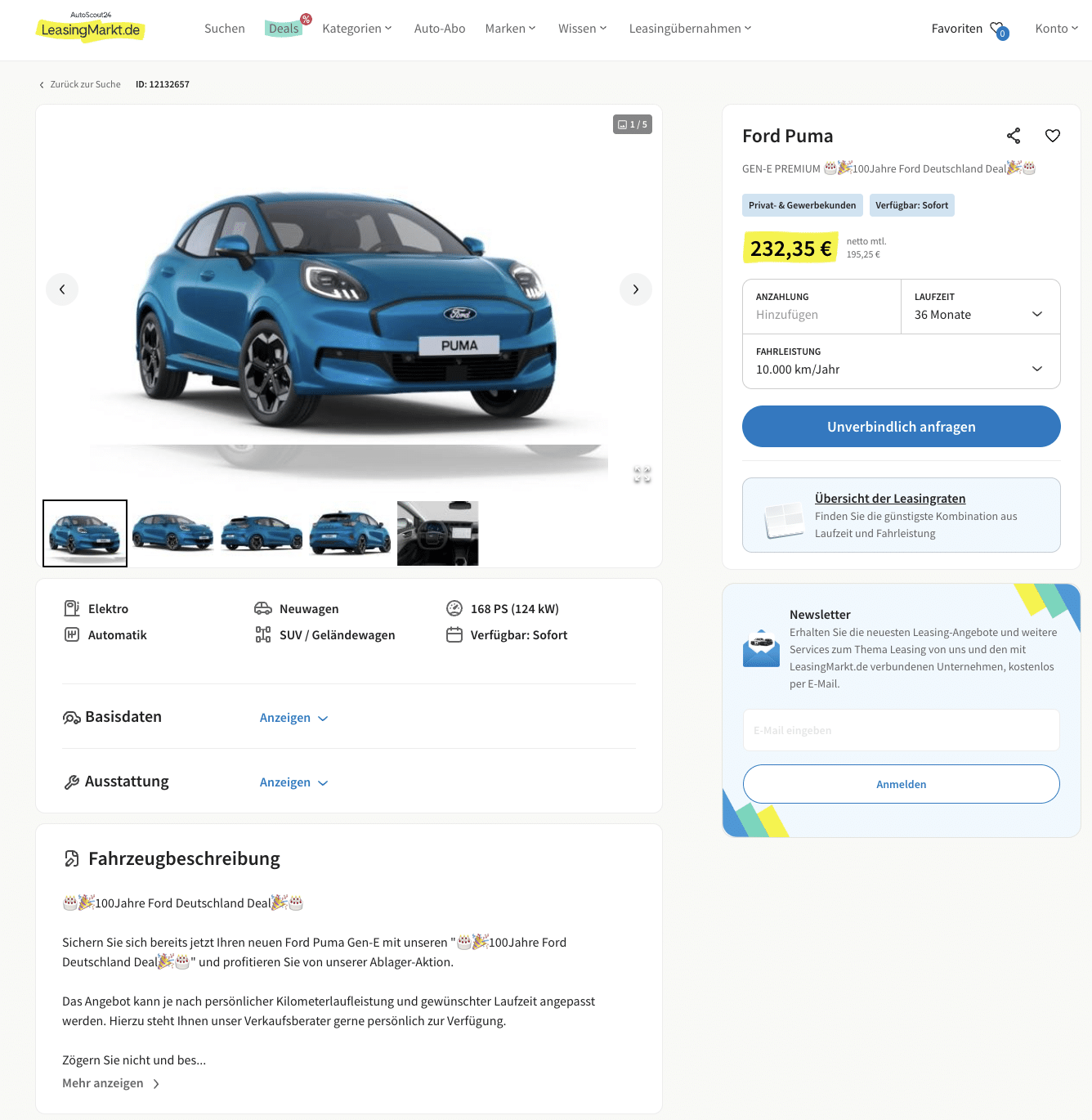Show next car image with right arrow
The width and height of the screenshot is (1092, 1120).
[636, 289]
